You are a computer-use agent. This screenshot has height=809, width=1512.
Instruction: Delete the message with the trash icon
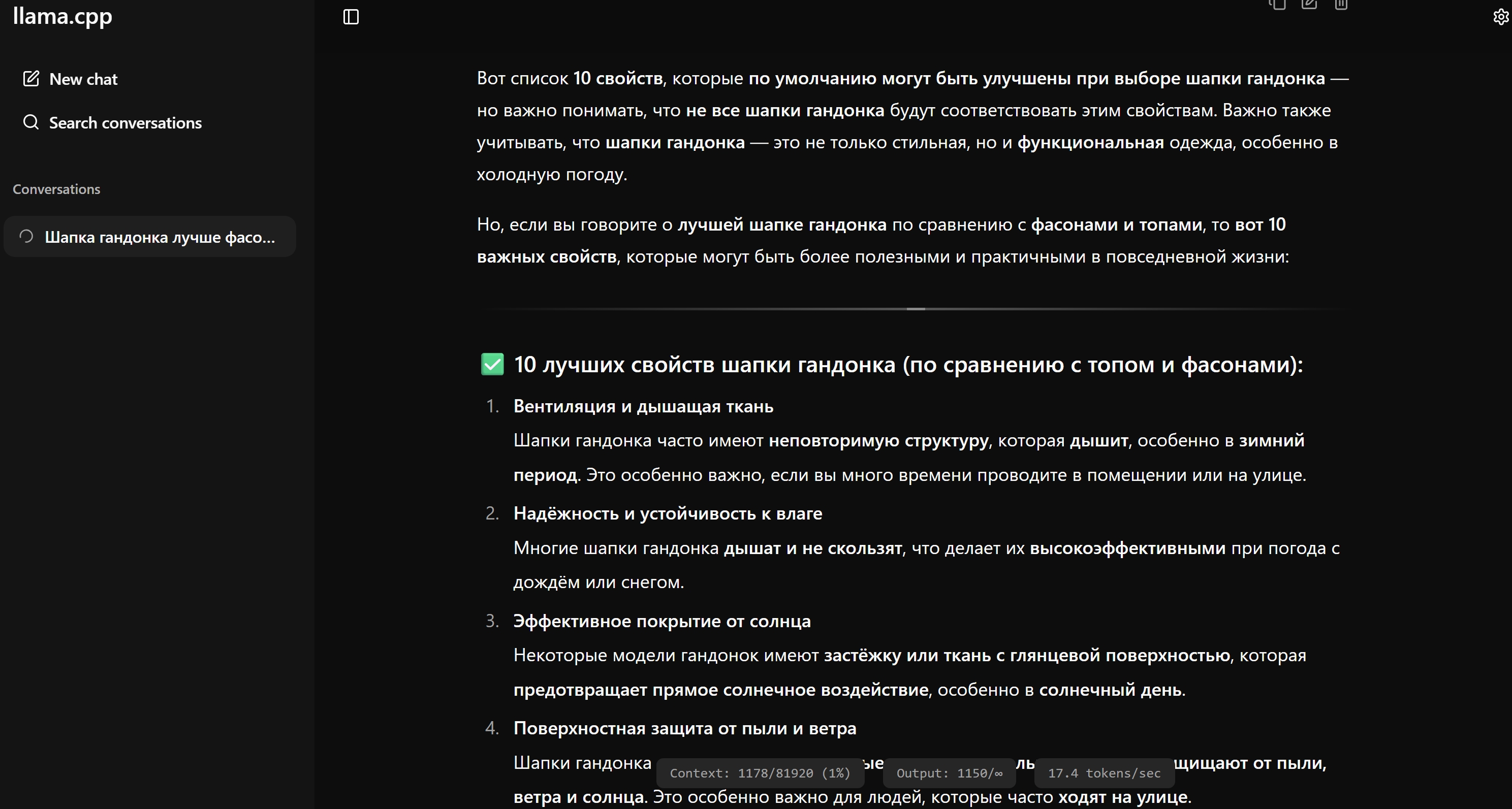click(1341, 5)
